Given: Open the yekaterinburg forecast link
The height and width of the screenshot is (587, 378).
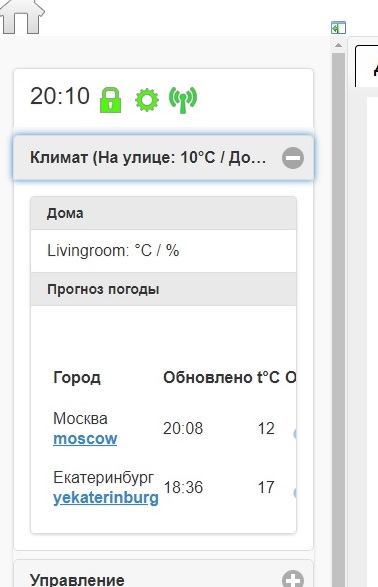Looking at the screenshot, I should [x=106, y=498].
